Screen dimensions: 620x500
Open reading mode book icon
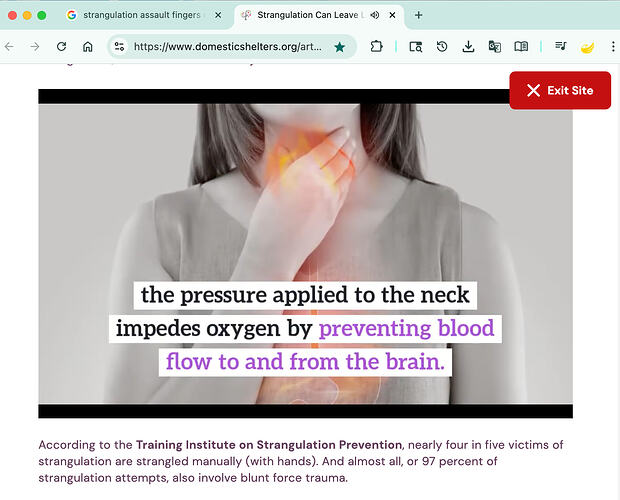coord(521,47)
